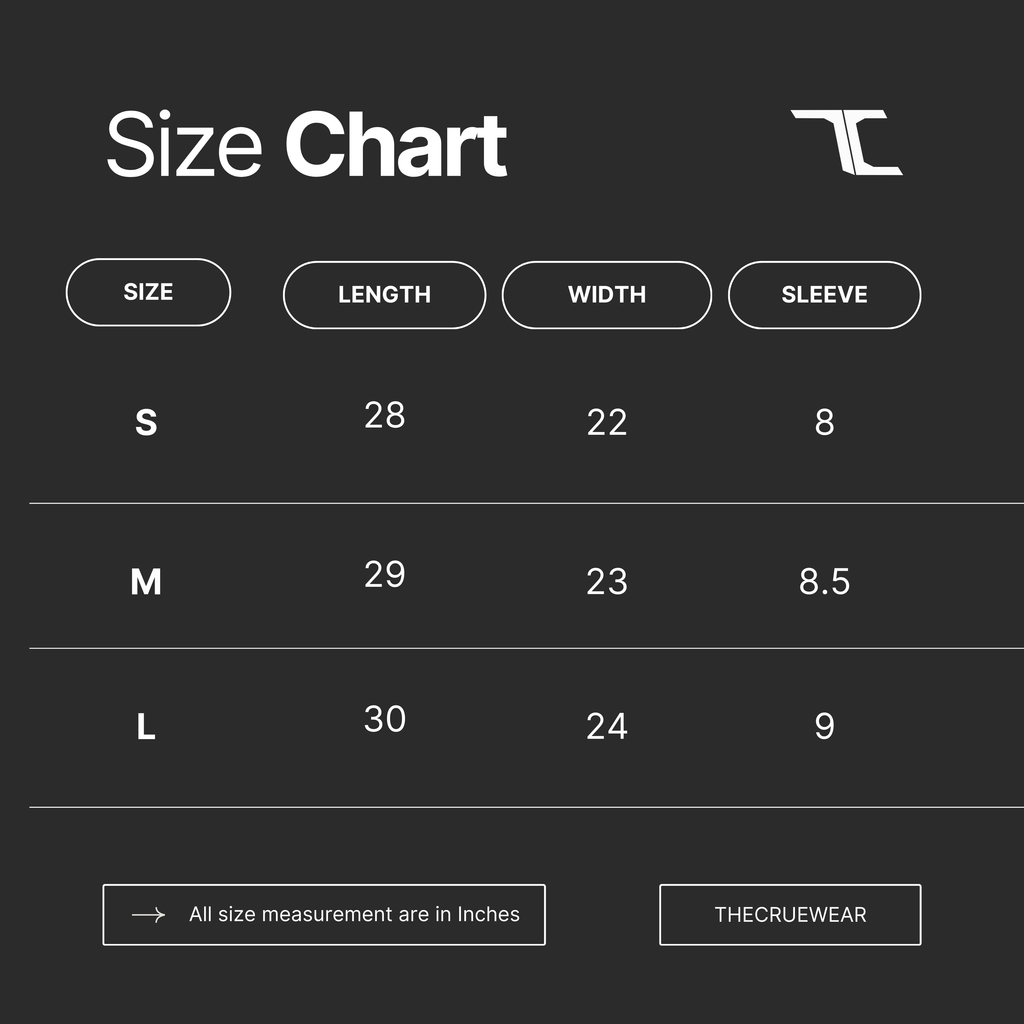Click width value 23
Viewport: 1024px width, 1024px height.
pyautogui.click(x=607, y=582)
